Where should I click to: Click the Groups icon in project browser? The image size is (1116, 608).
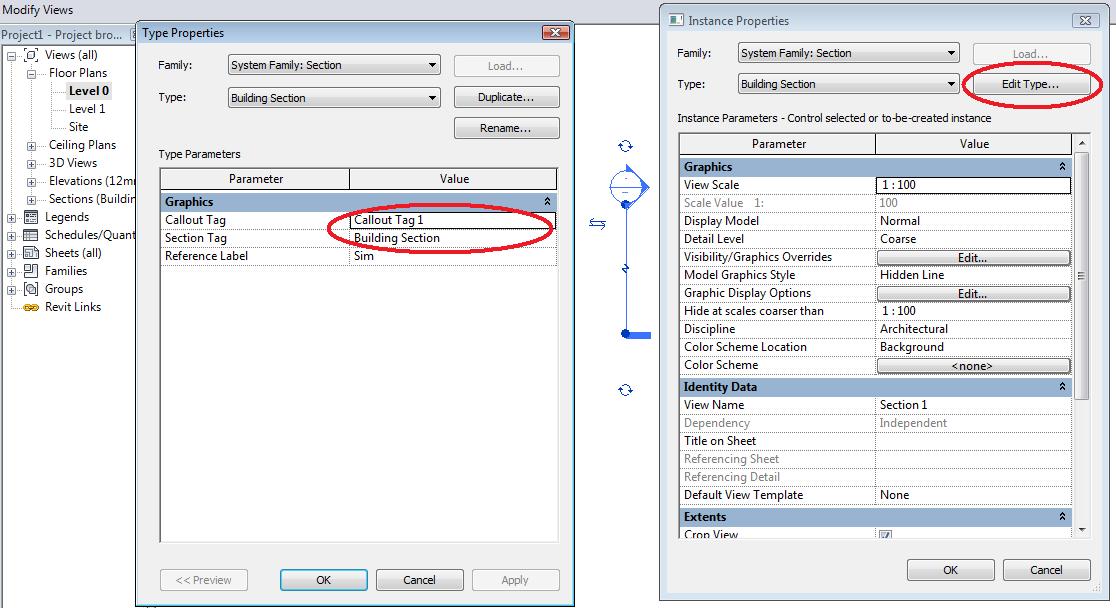tap(31, 289)
